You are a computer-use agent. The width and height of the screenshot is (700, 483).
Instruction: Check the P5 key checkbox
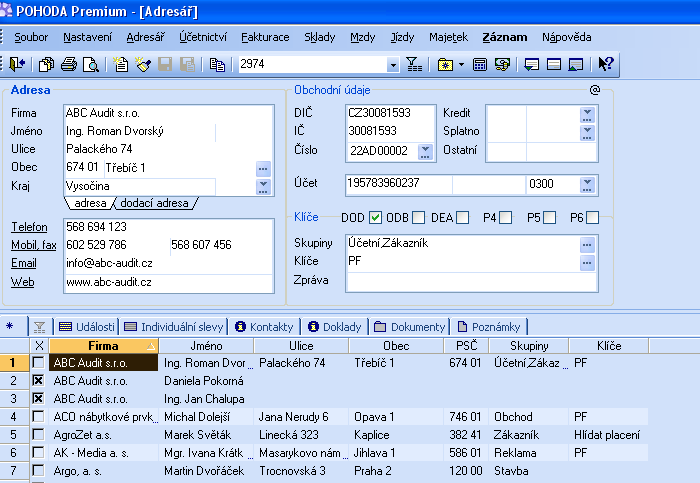click(x=549, y=217)
